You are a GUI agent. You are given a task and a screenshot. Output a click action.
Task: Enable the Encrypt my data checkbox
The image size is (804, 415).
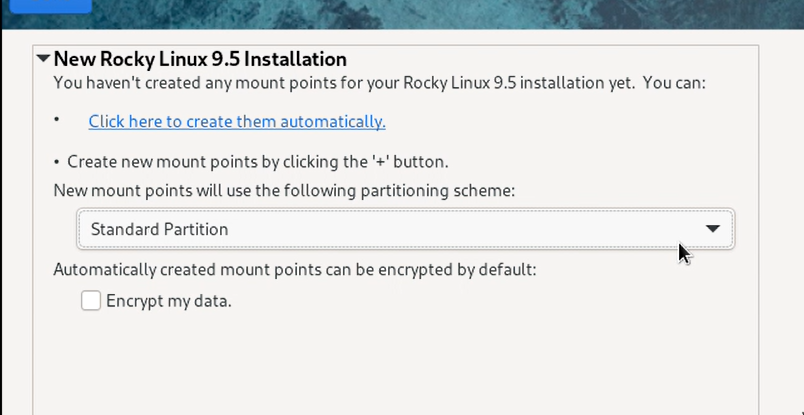pos(91,301)
